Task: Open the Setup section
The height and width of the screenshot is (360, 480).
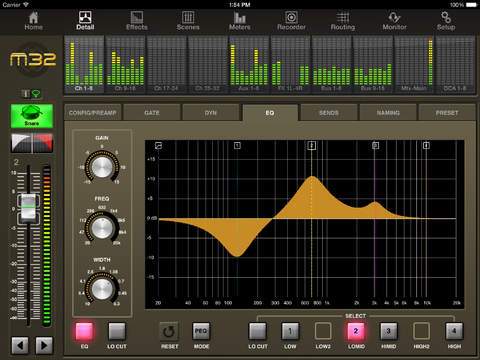Action: 446,21
